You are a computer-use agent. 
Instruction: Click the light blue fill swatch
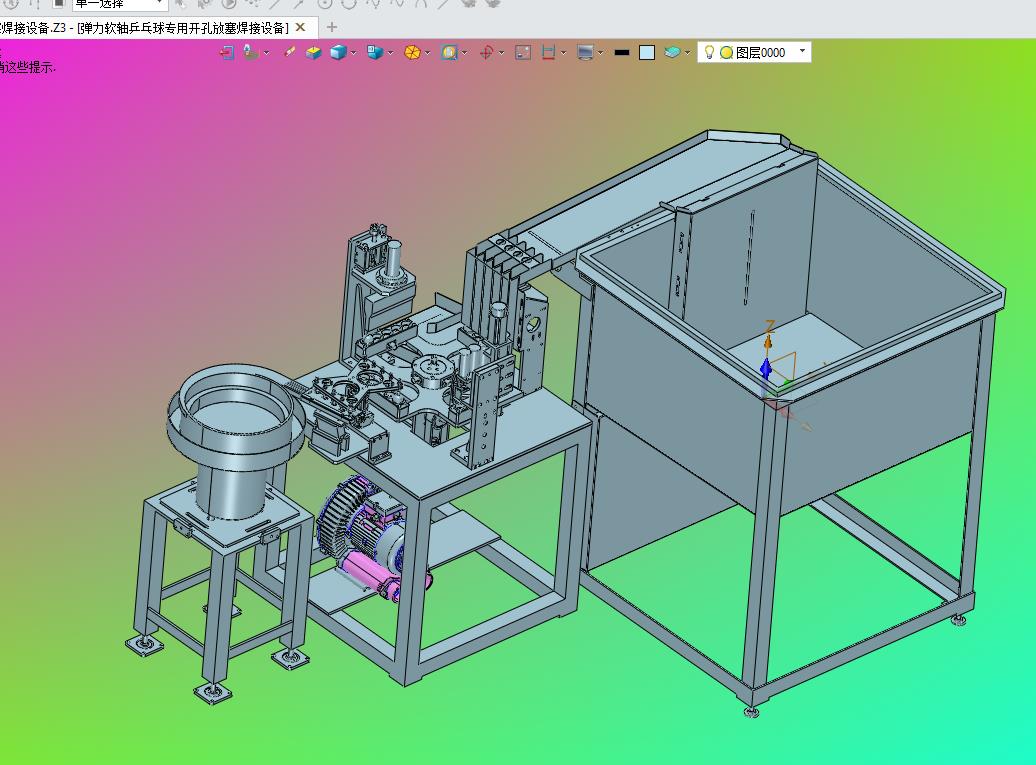pos(648,53)
